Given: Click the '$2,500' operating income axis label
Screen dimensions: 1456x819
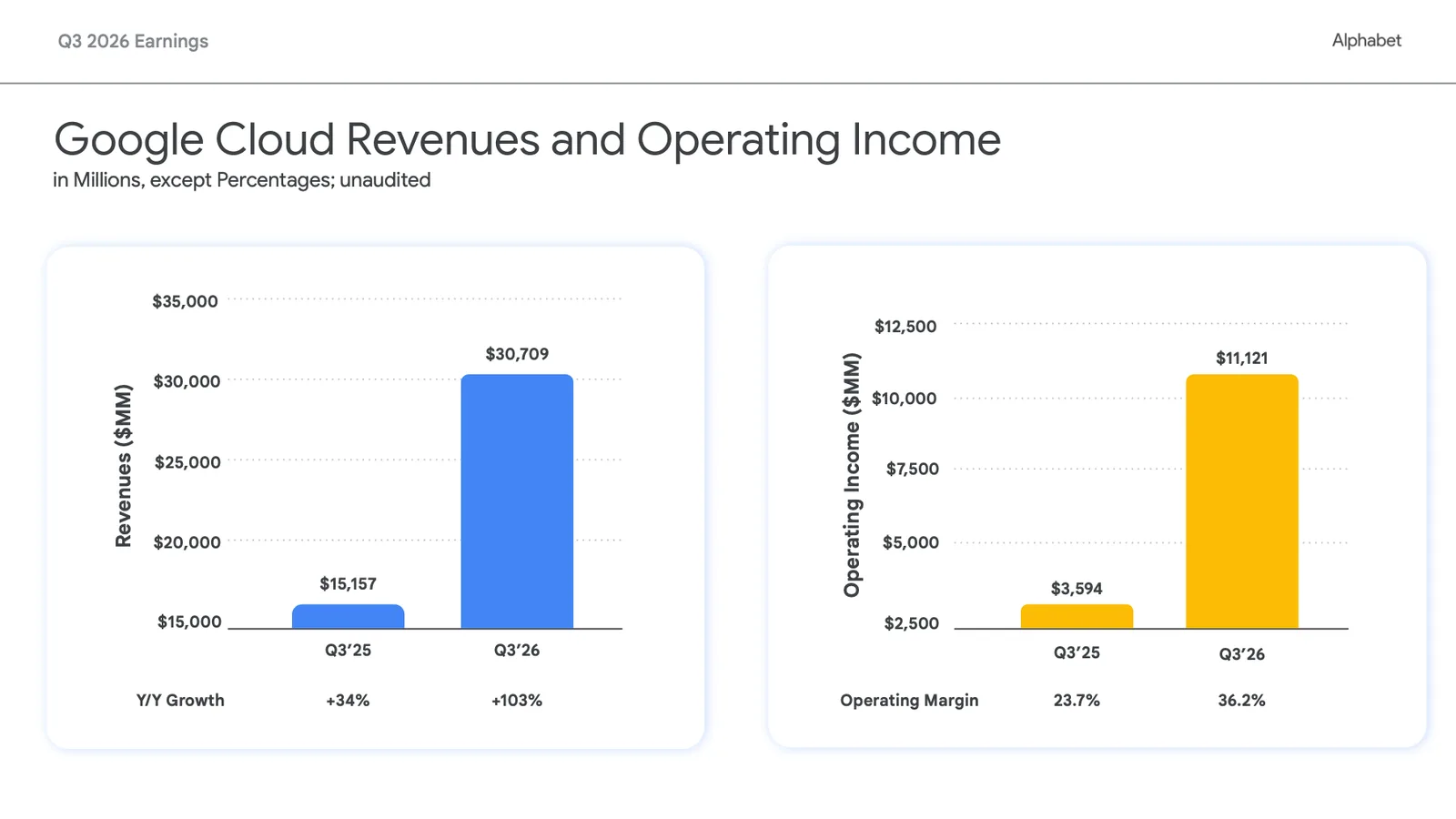Looking at the screenshot, I should tap(912, 624).
